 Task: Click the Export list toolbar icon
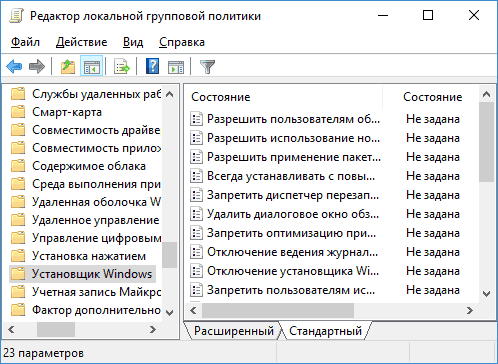(x=122, y=66)
